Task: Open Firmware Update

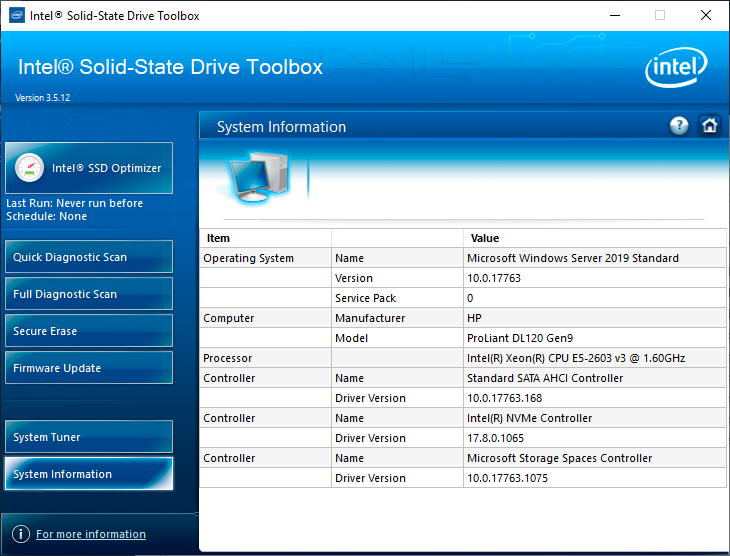Action: [x=88, y=368]
